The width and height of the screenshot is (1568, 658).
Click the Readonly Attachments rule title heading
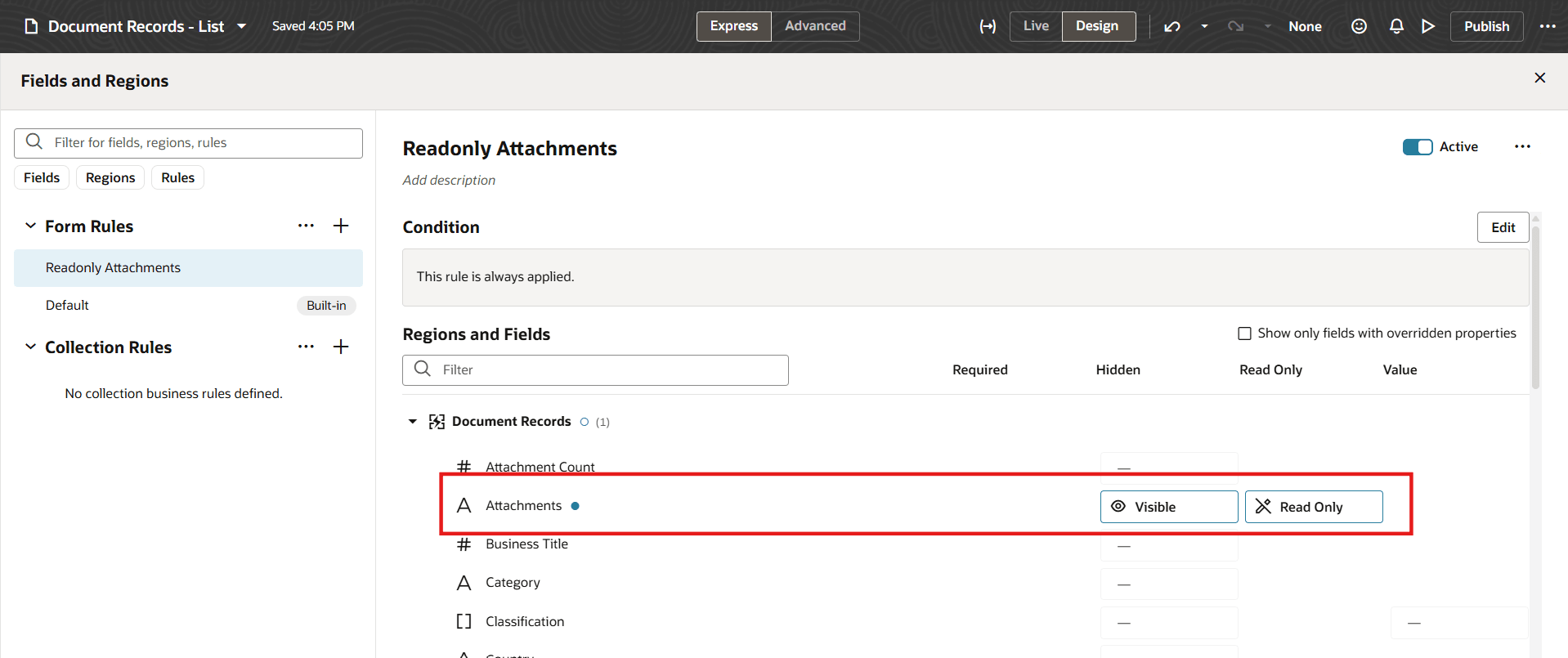(x=510, y=149)
